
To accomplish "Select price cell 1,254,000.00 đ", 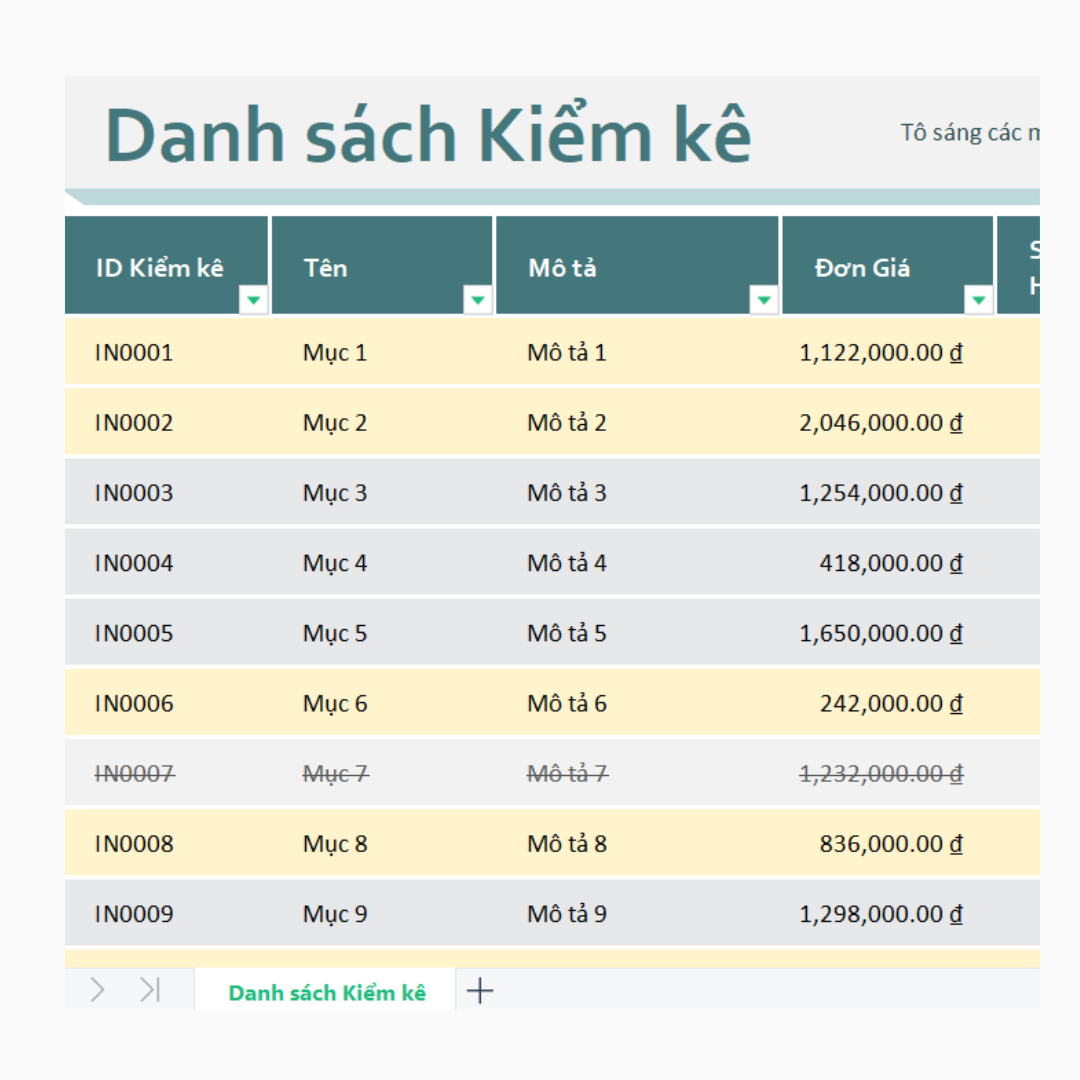I will pyautogui.click(x=888, y=492).
